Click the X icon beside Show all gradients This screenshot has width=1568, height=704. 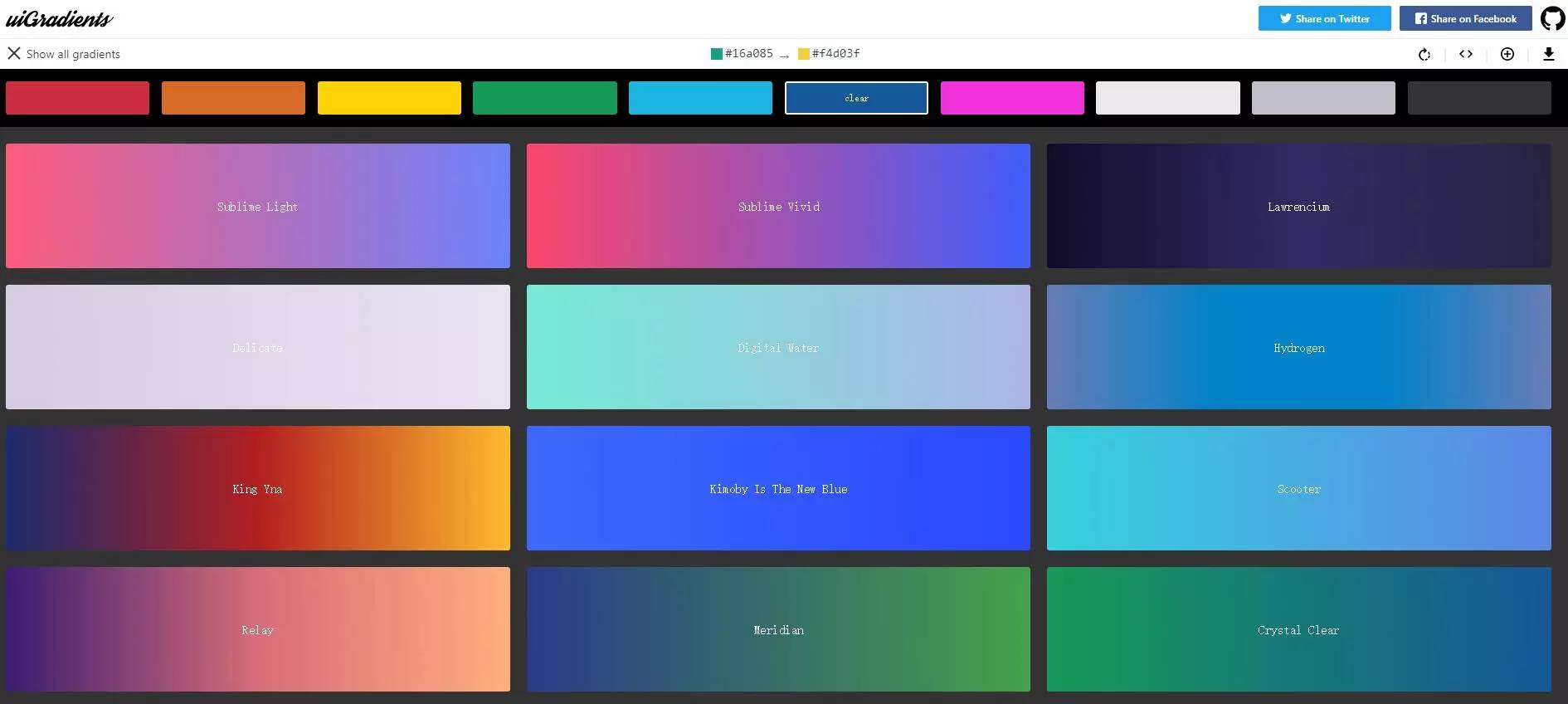click(x=14, y=53)
